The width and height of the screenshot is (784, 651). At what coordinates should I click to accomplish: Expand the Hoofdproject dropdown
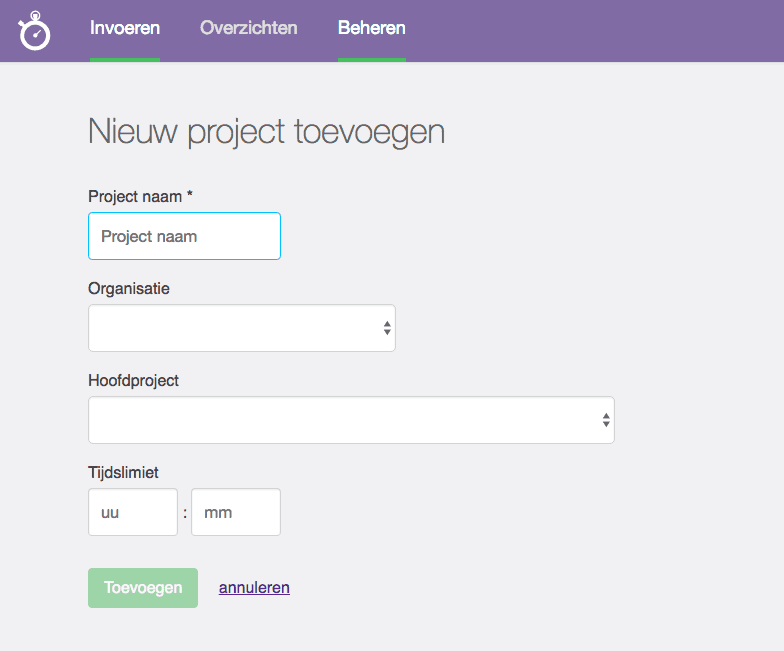click(352, 420)
